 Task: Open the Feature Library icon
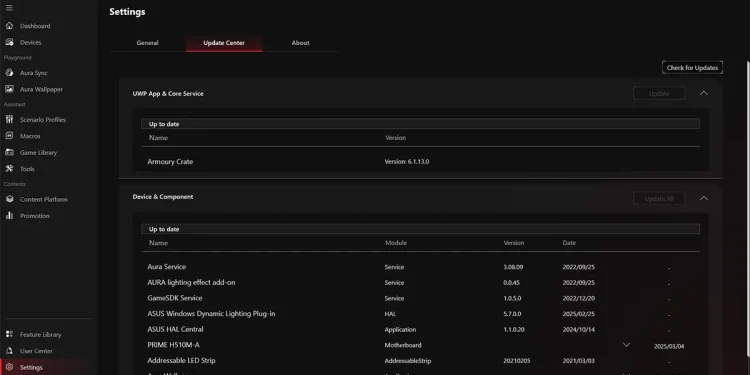pos(9,334)
